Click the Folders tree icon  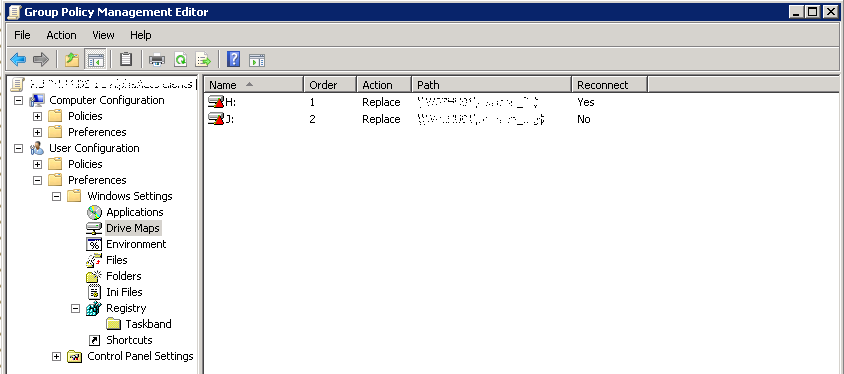pos(94,276)
